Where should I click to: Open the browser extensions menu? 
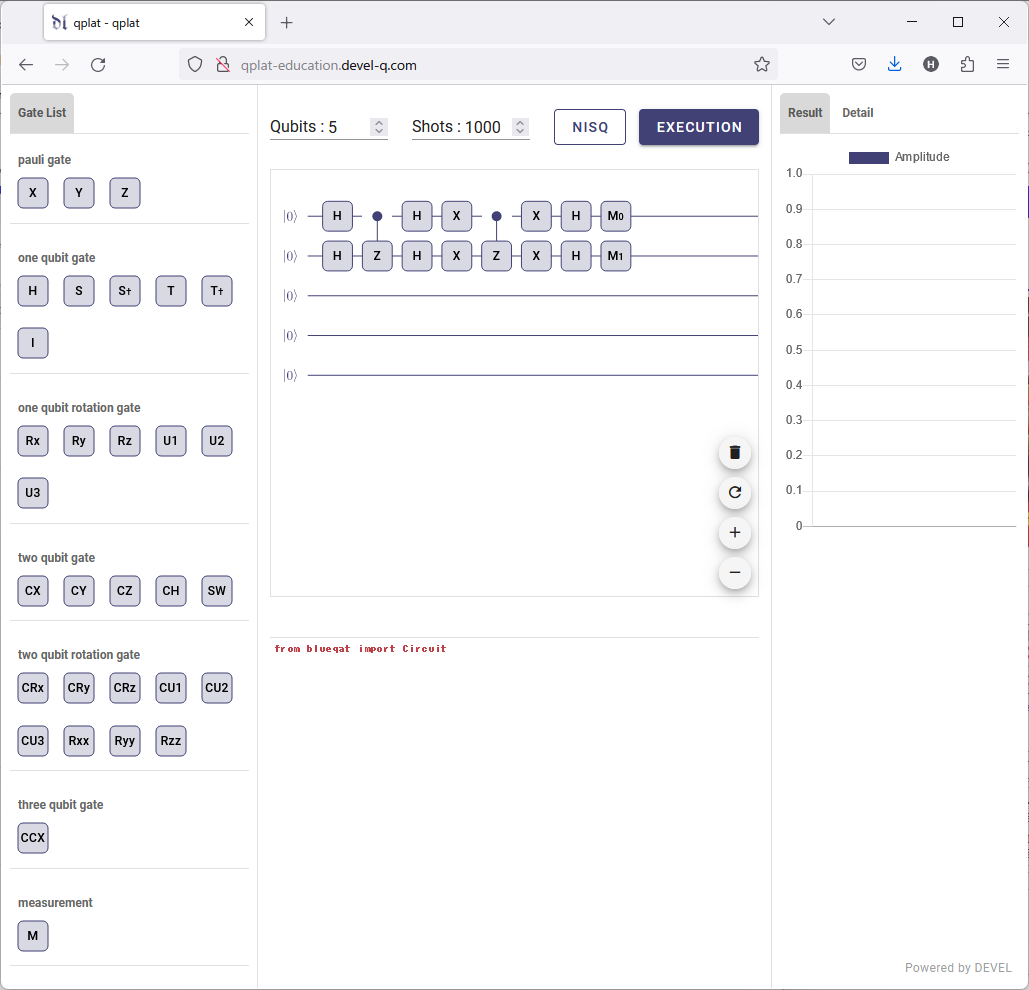point(967,64)
